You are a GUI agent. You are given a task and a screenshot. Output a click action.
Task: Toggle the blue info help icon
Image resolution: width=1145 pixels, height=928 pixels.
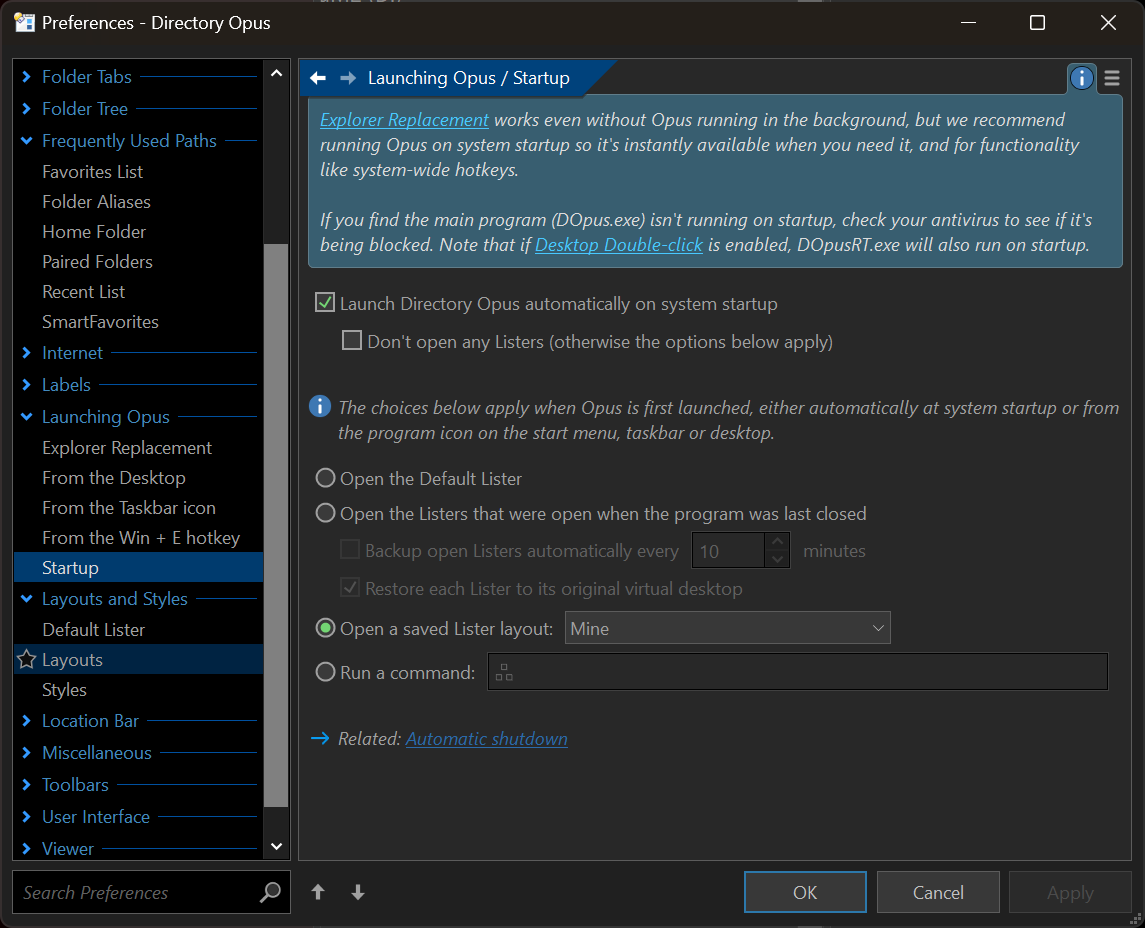point(1081,78)
